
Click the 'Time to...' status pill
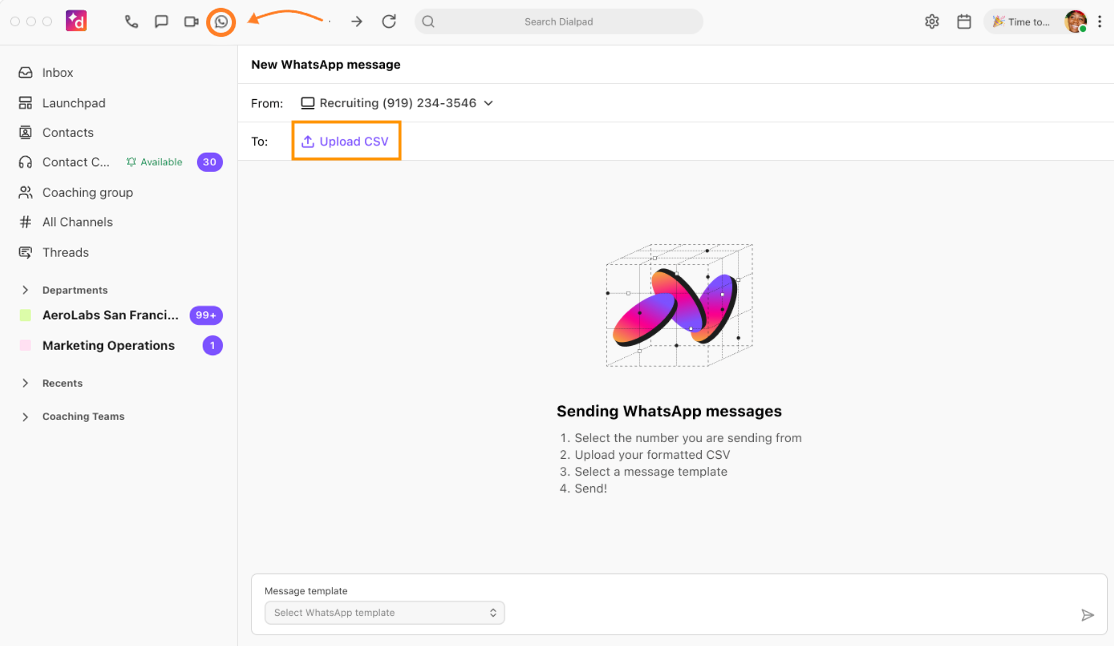coord(1022,21)
